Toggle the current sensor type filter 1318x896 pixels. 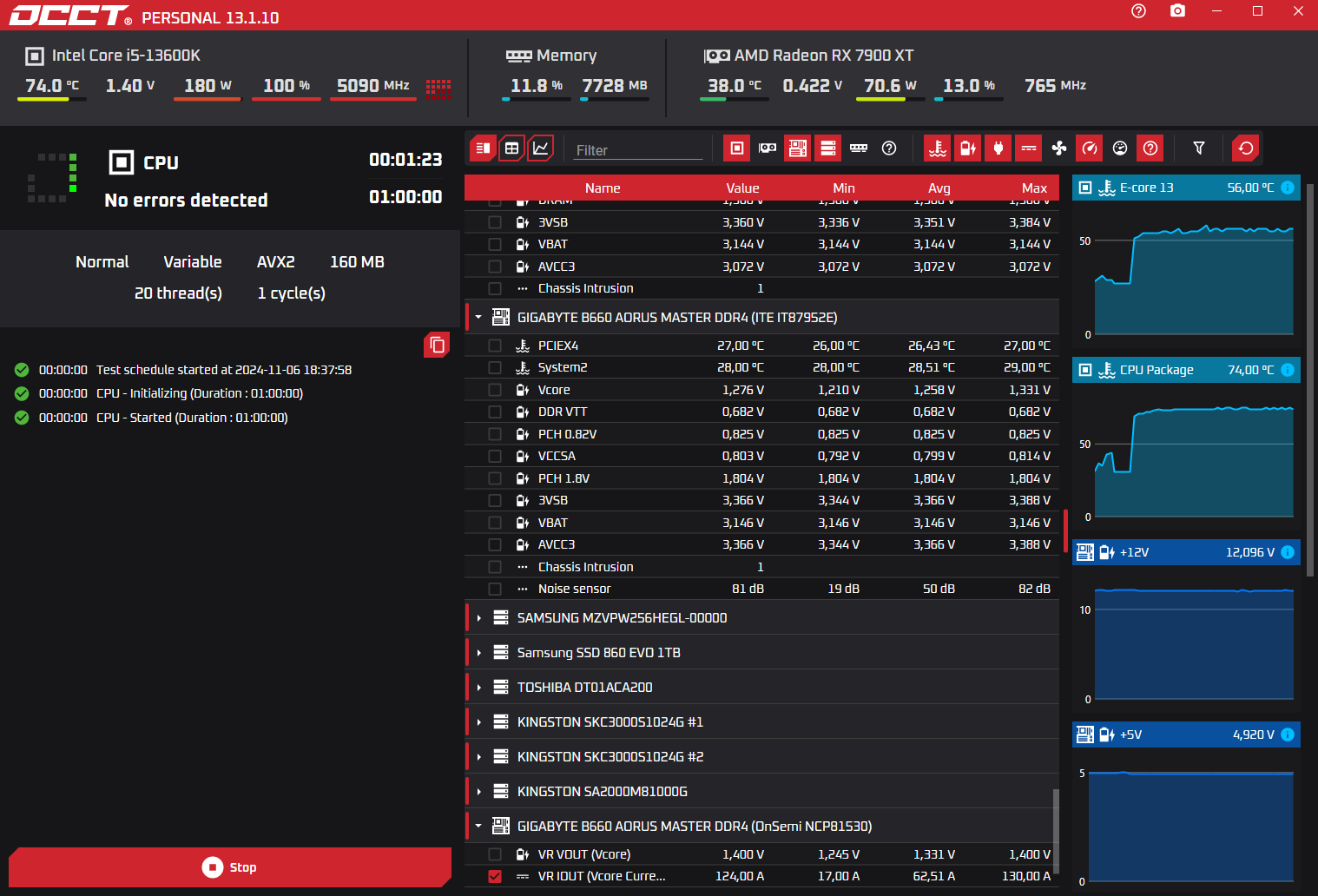[1029, 148]
